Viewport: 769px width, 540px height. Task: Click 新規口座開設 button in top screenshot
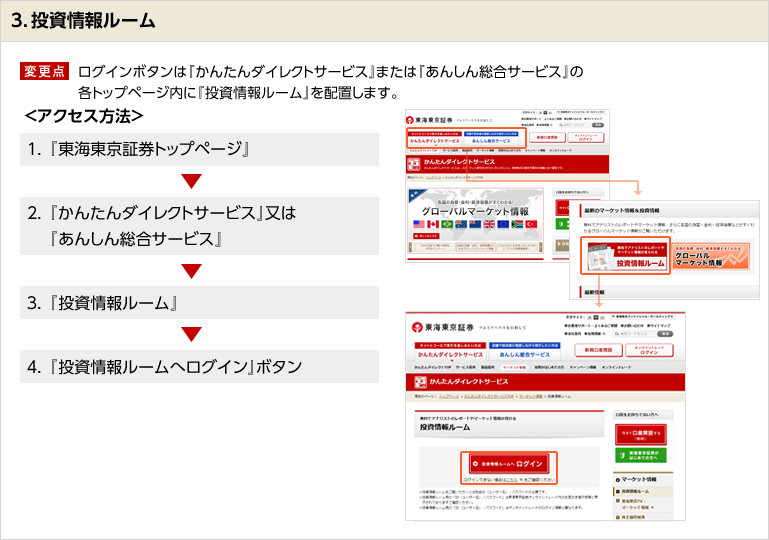click(x=547, y=138)
